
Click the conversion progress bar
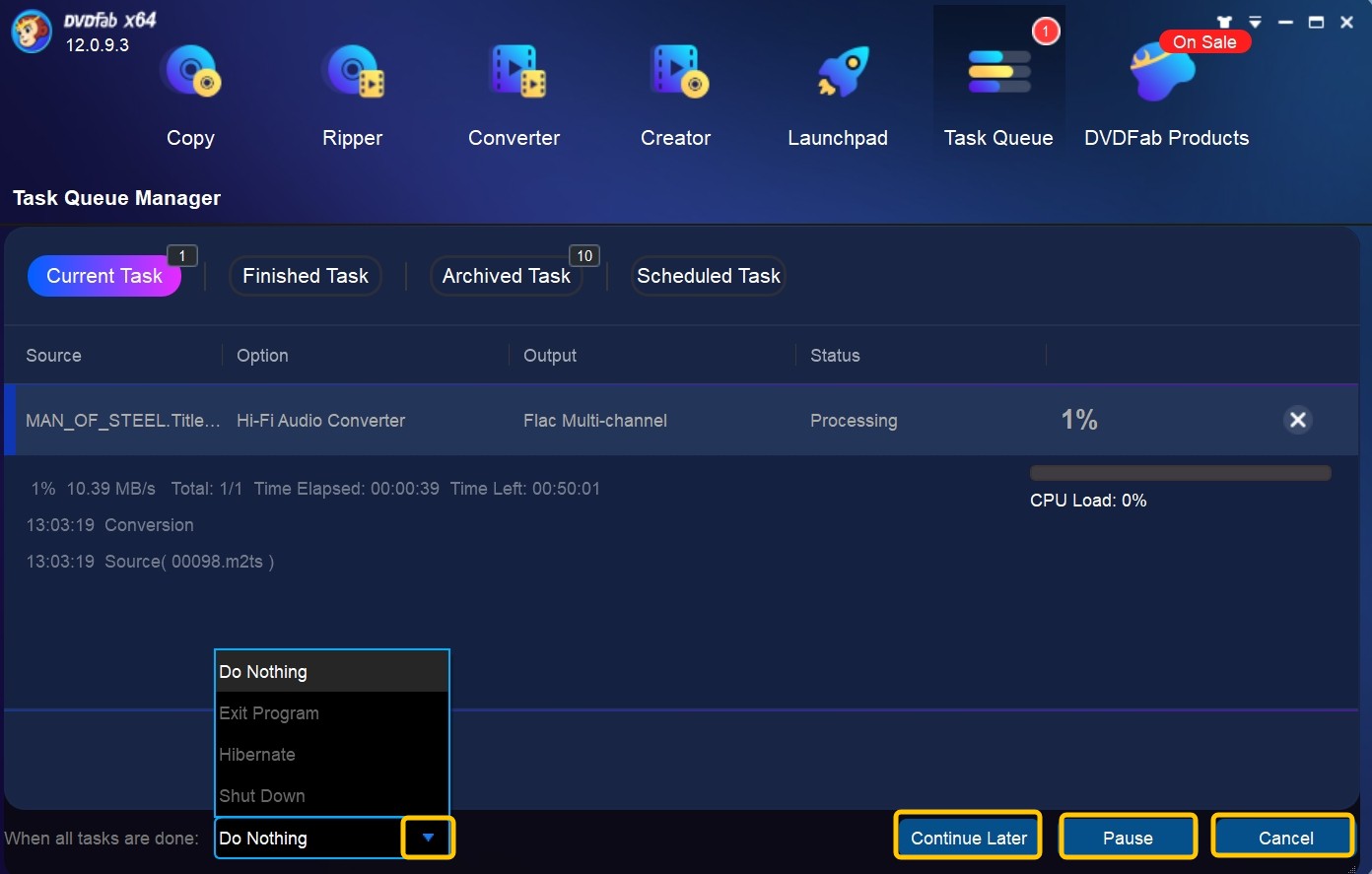coord(1181,473)
